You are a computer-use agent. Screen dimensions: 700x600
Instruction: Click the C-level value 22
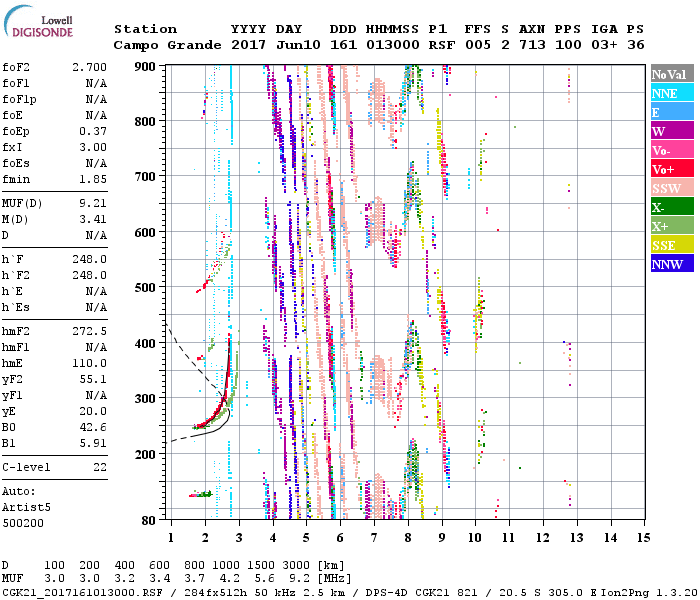click(100, 467)
